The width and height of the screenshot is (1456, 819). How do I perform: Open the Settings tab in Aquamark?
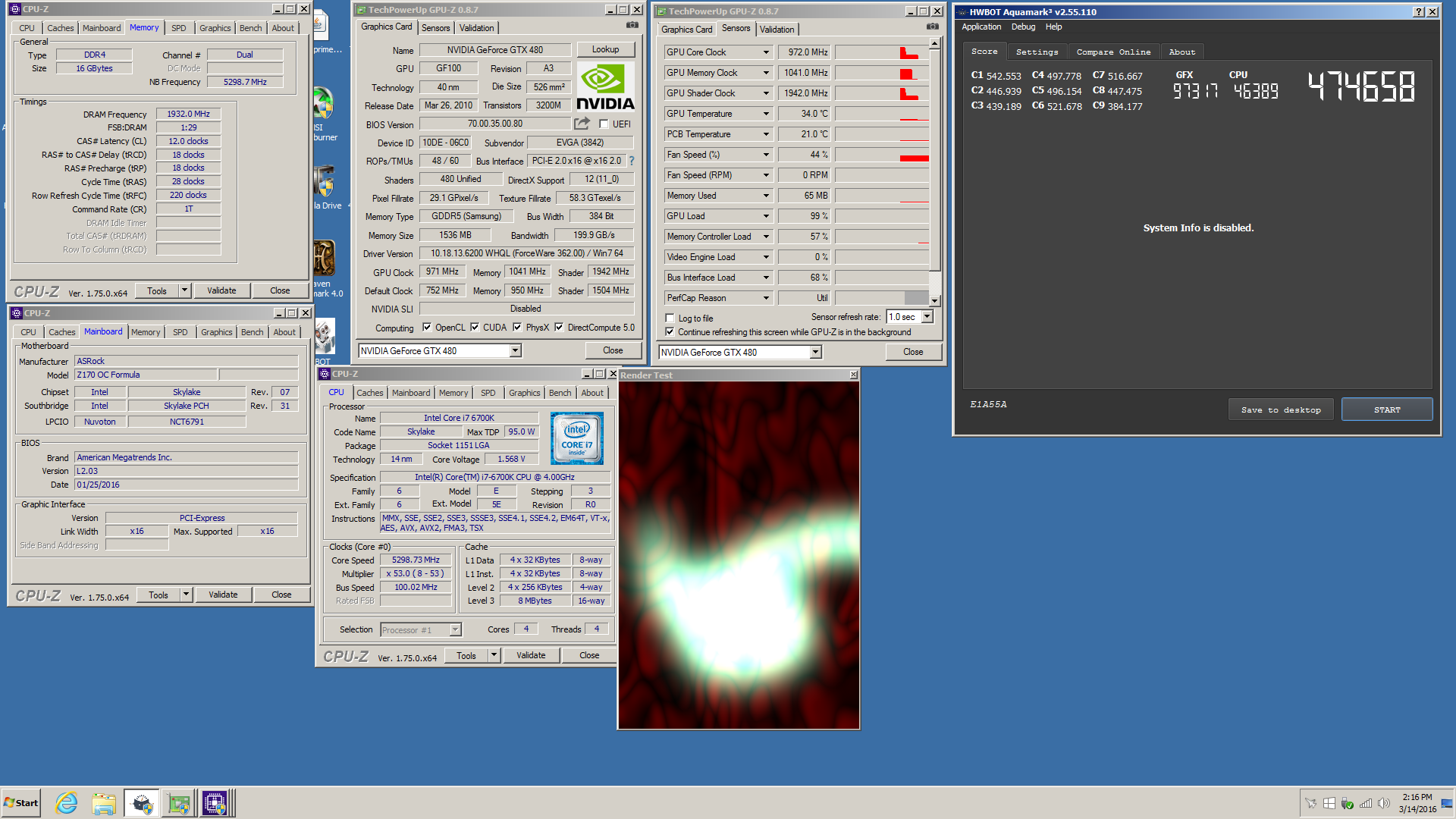[1037, 52]
